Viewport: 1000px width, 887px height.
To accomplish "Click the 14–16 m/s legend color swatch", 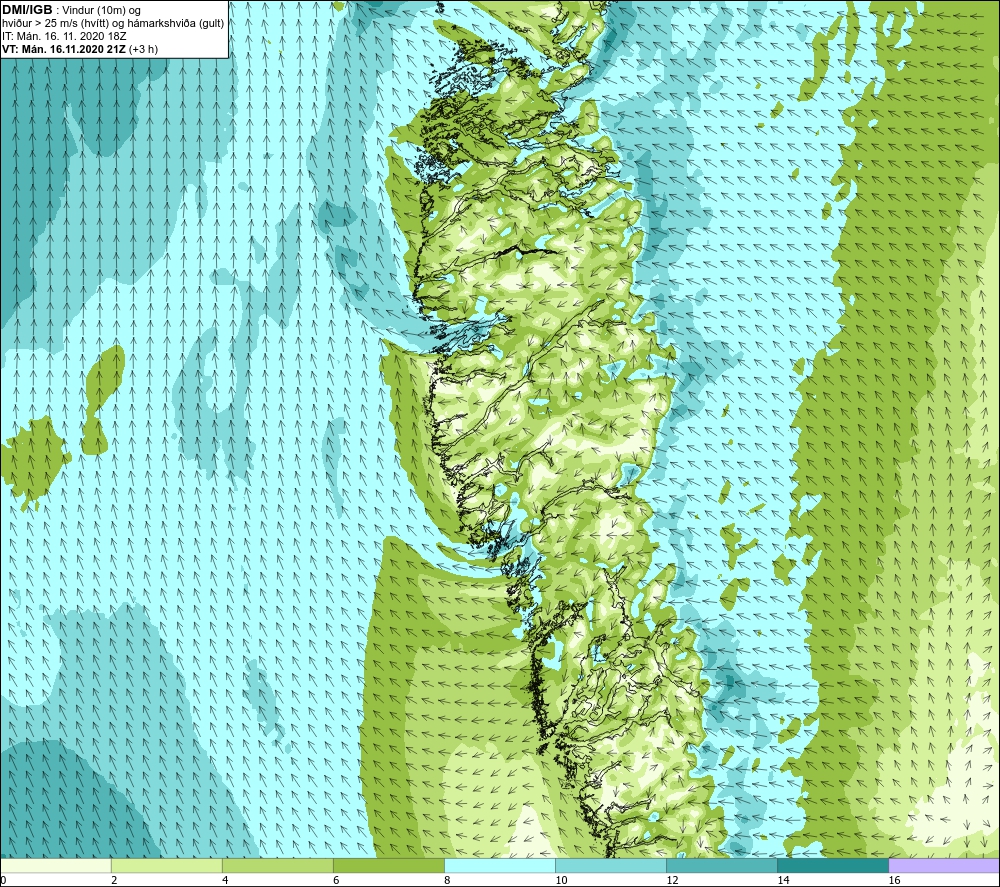I will pyautogui.click(x=832, y=866).
